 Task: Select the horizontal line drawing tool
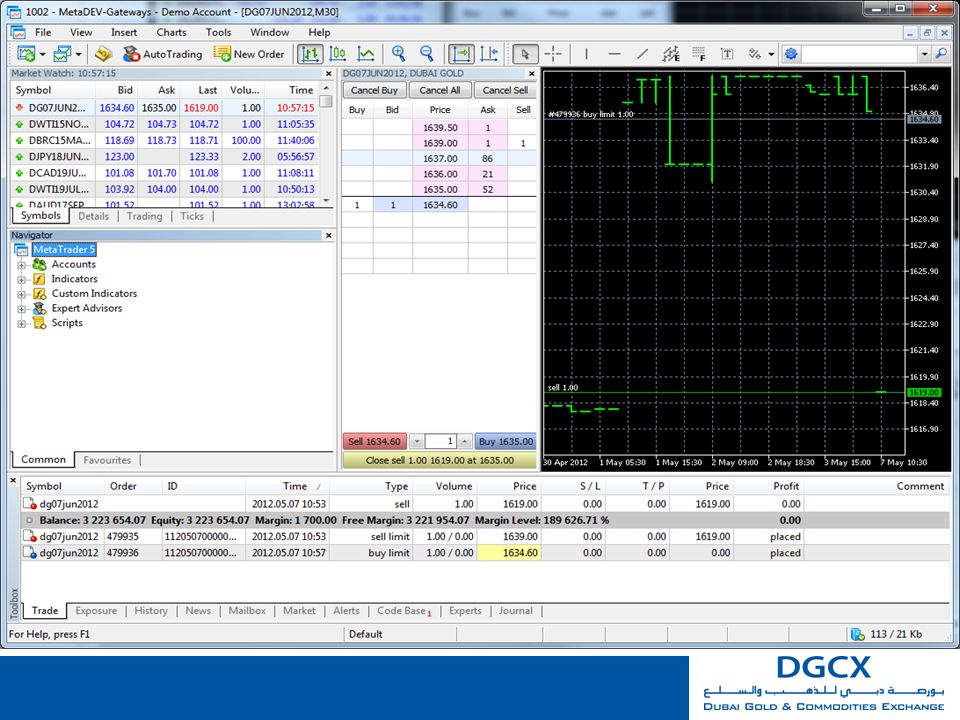(x=614, y=54)
